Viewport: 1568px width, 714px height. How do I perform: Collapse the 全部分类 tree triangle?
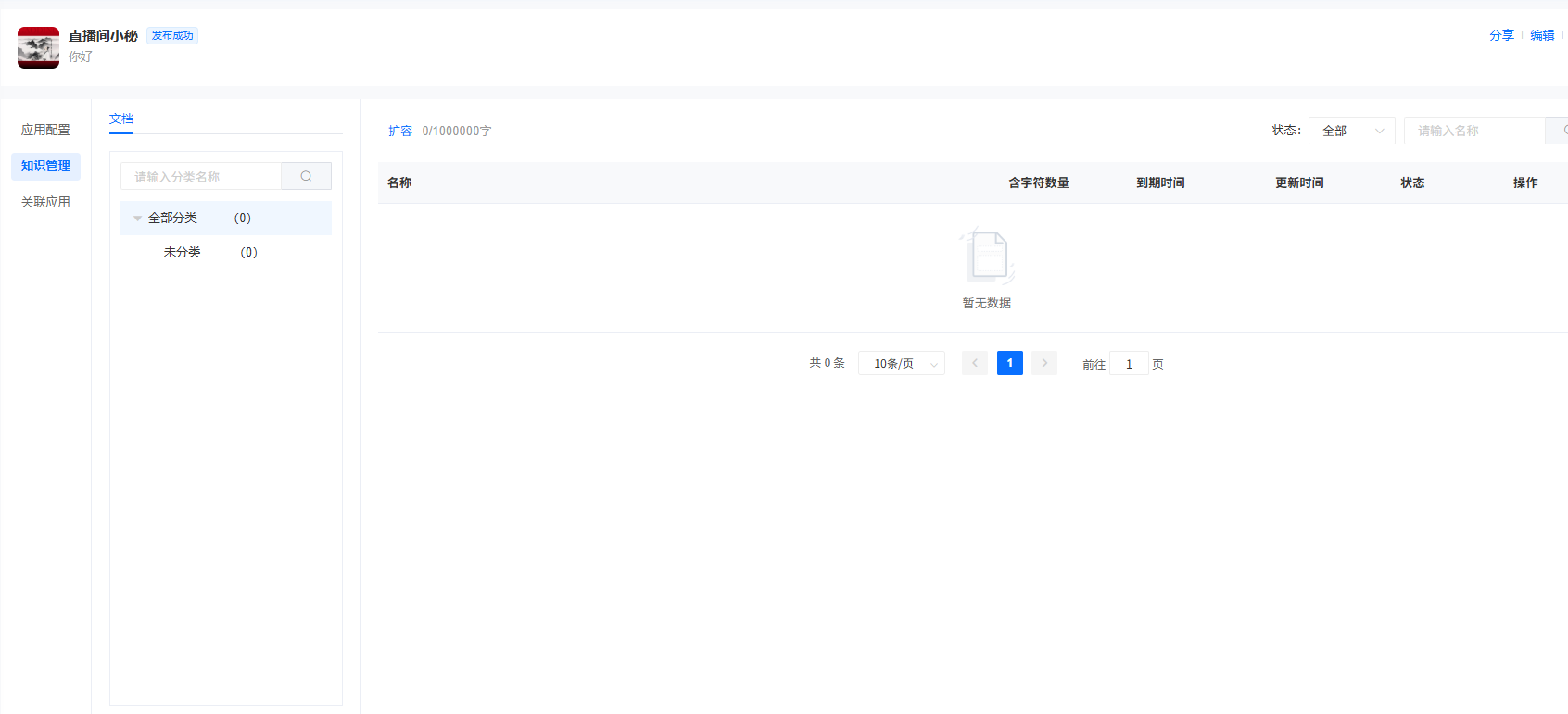tap(137, 219)
